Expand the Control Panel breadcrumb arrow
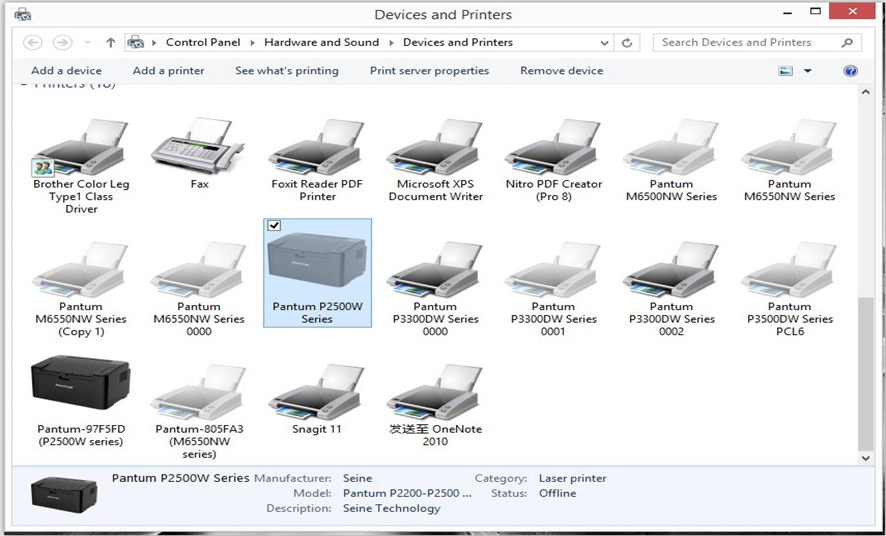Screen dimensions: 886x536 (x=252, y=42)
